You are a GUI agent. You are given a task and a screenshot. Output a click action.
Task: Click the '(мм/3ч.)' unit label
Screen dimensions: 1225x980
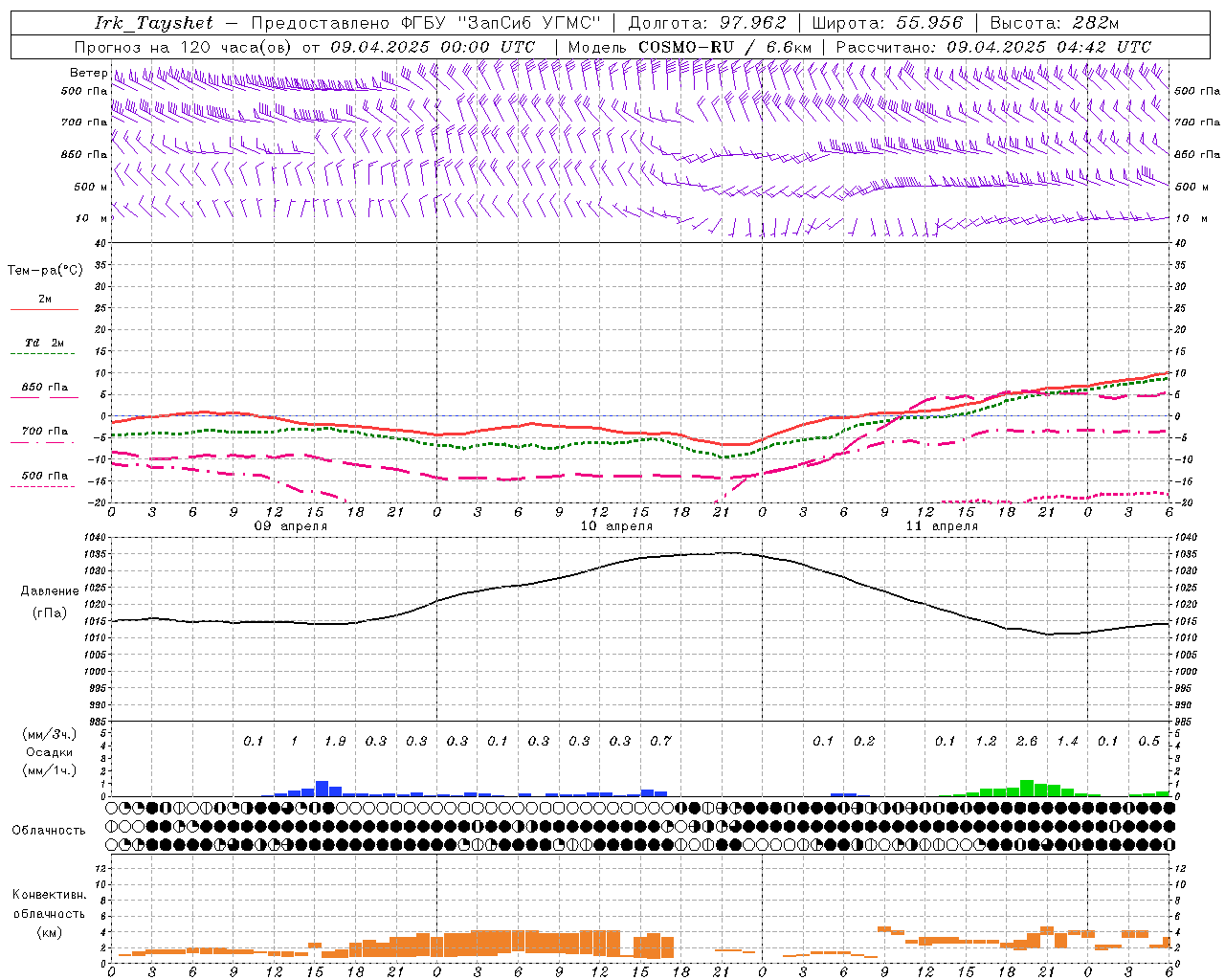point(49,734)
